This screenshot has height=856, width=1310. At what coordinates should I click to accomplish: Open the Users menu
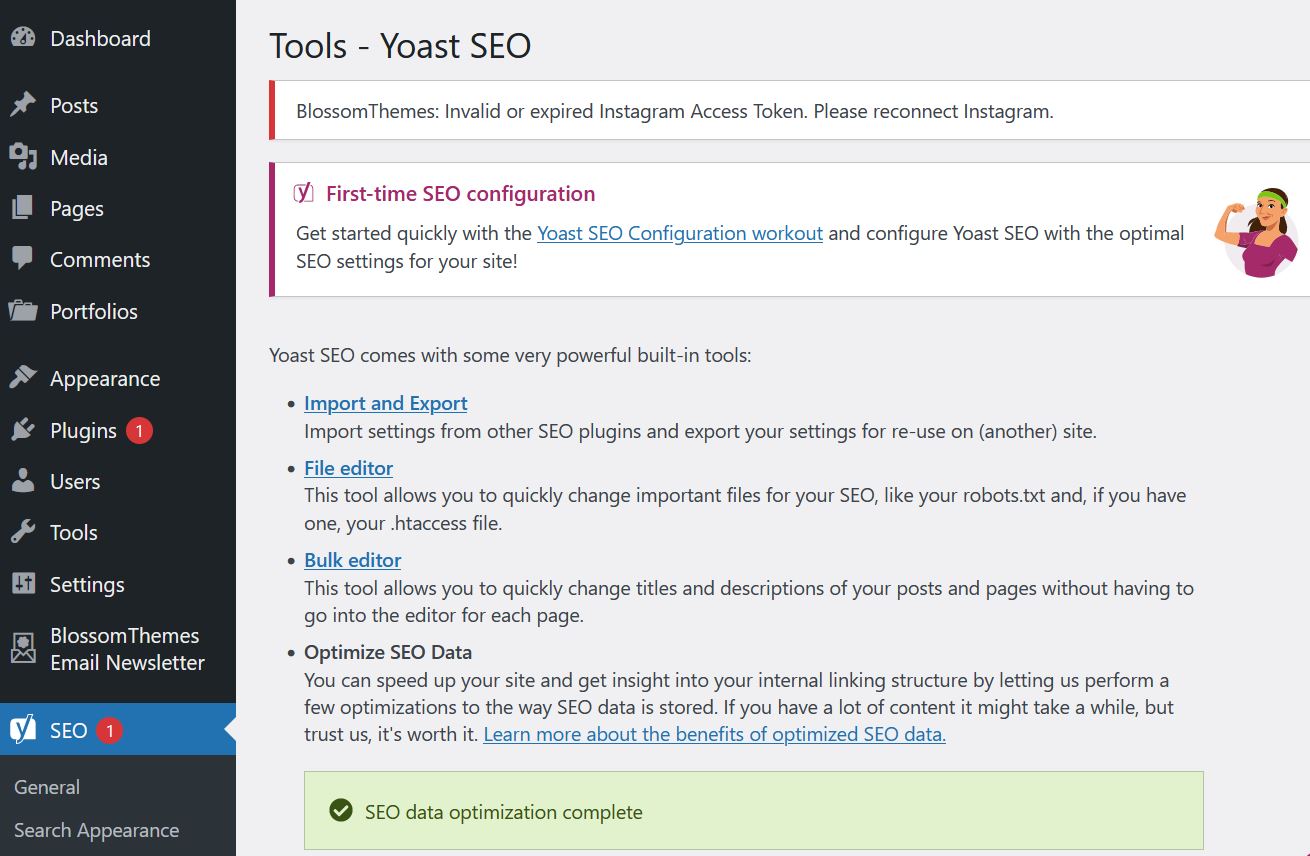coord(75,481)
